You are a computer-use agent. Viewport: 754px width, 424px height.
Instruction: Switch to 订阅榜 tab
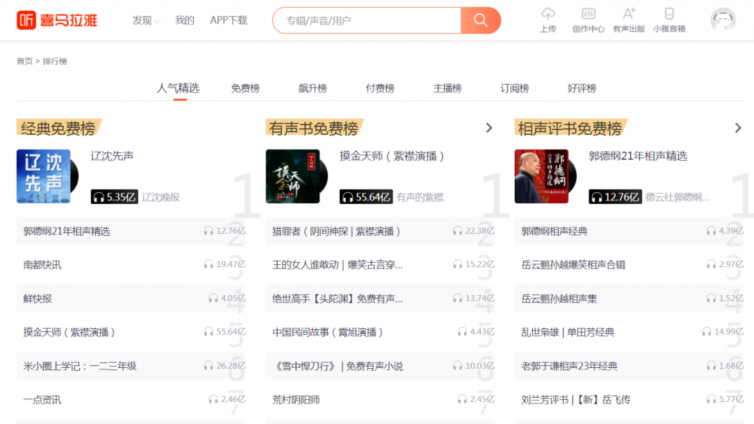[515, 88]
